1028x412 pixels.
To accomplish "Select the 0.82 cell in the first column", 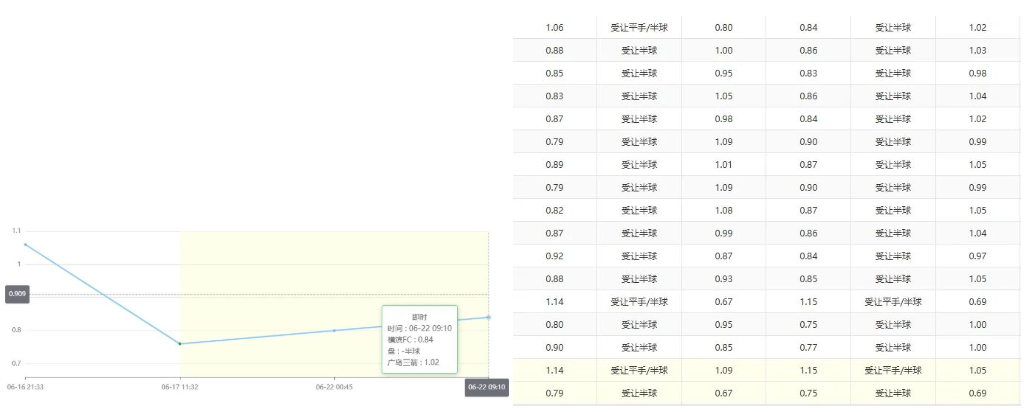I will coord(555,211).
